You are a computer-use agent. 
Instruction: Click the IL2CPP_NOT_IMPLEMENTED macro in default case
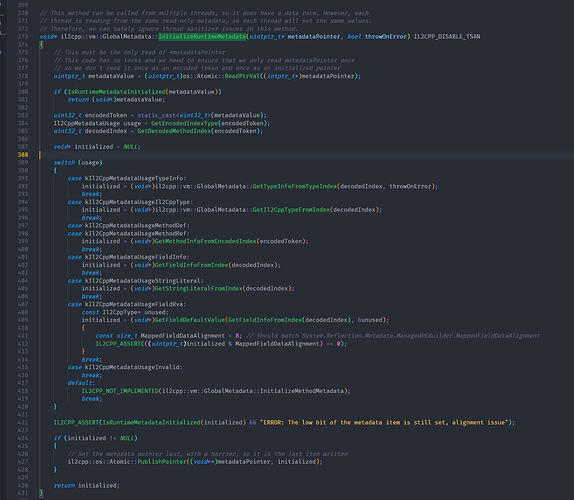120,391
